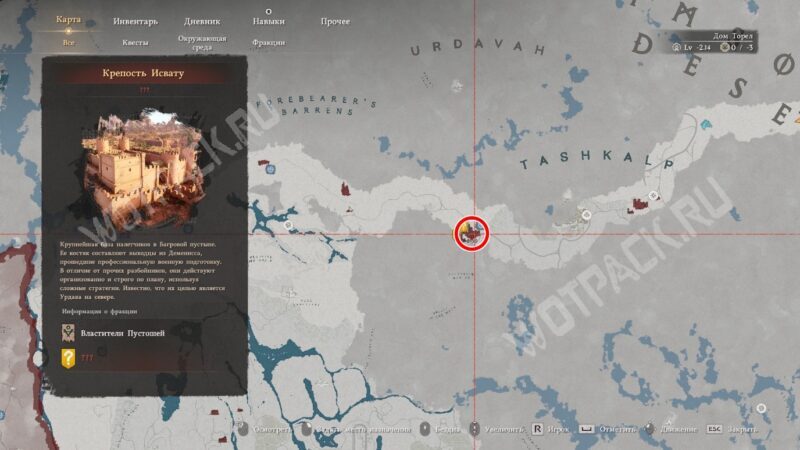Click the Движение control icon
The width and height of the screenshot is (800, 450).
[649, 428]
